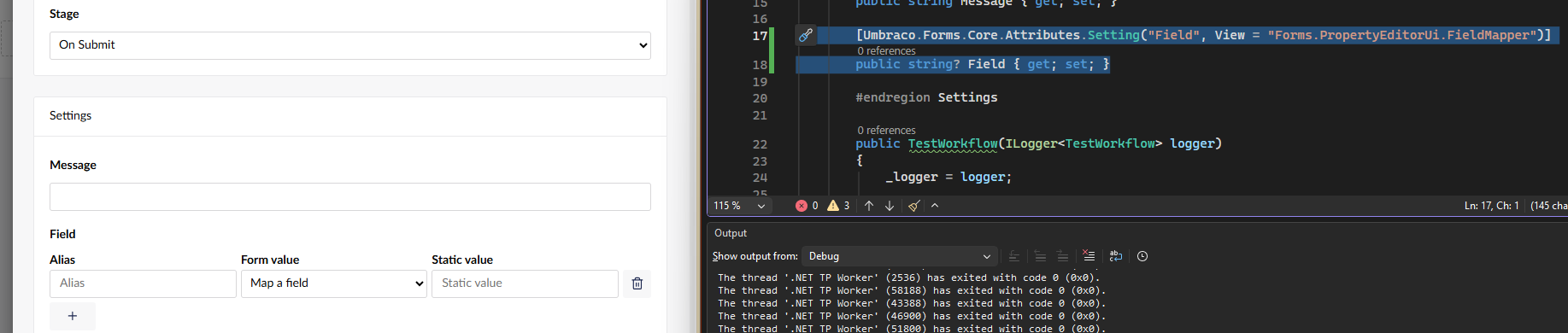Viewport: 1568px width, 333px height.
Task: Go to previous issue arrow
Action: click(x=869, y=206)
